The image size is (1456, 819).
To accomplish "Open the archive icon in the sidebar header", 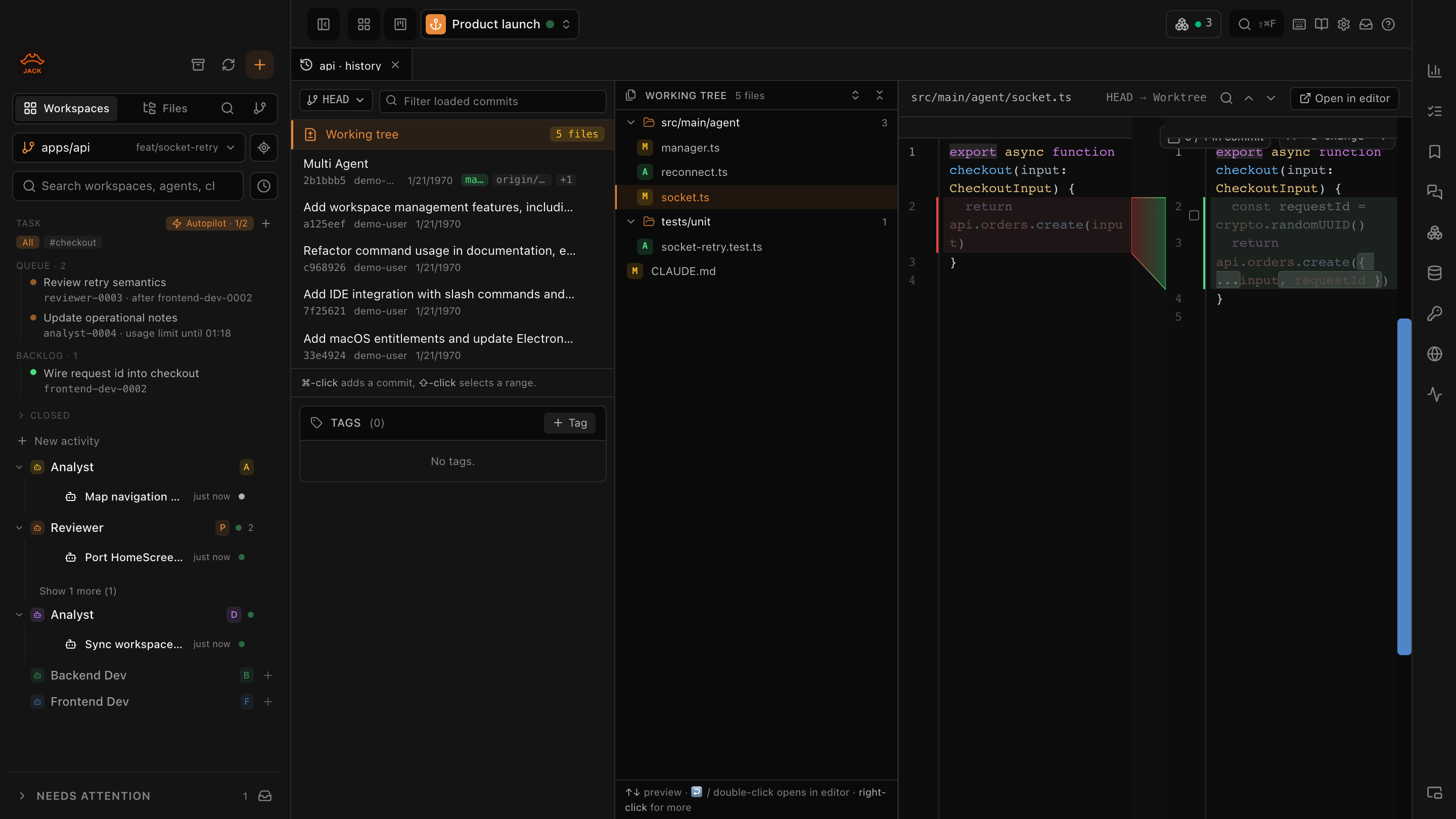I will coord(198,64).
